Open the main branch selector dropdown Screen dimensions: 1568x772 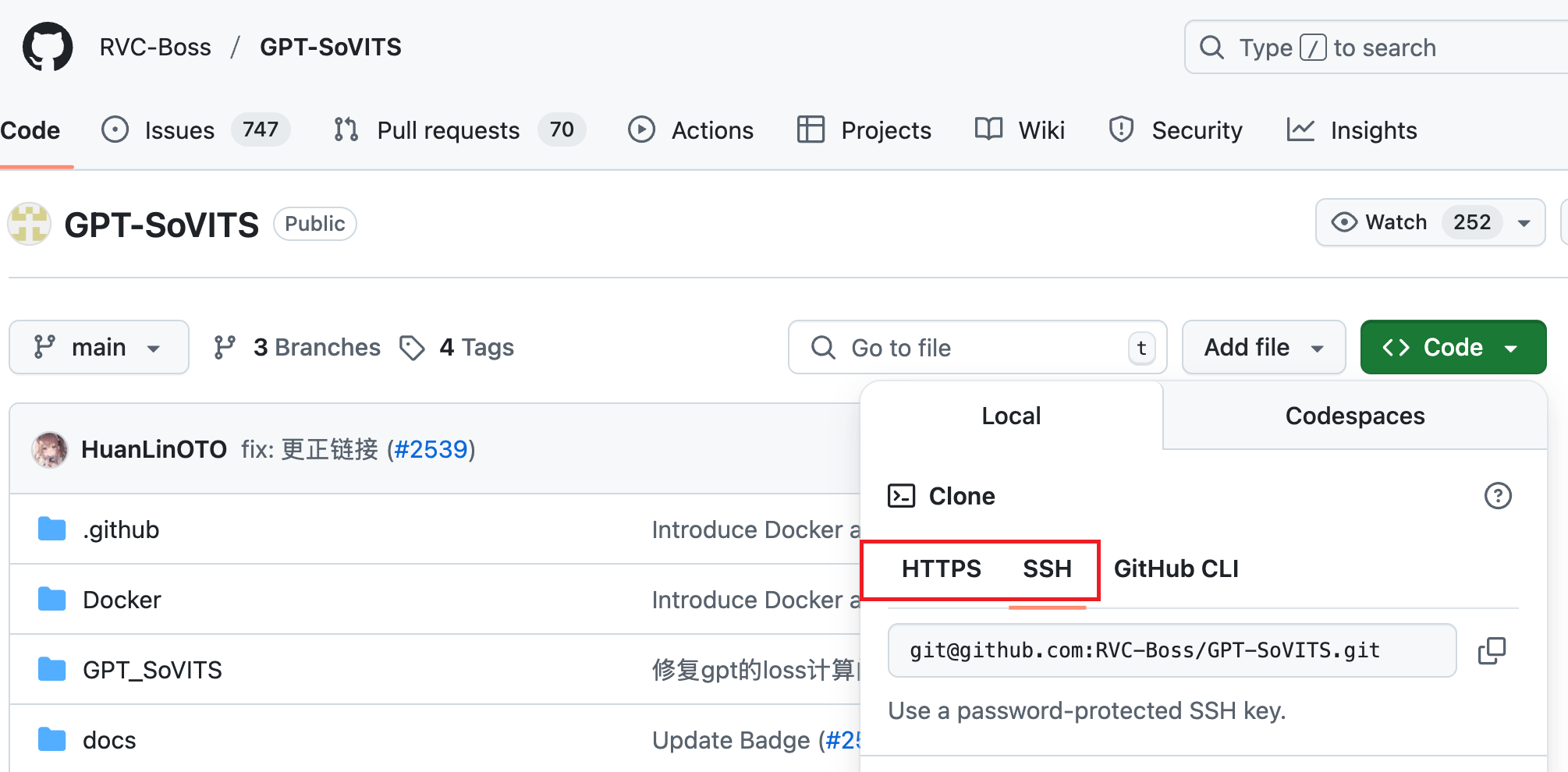point(99,347)
